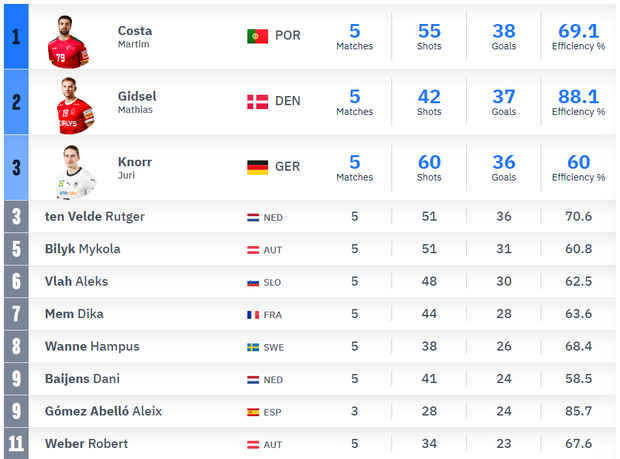
Task: Click the Germany flag next to GER
Action: click(257, 167)
